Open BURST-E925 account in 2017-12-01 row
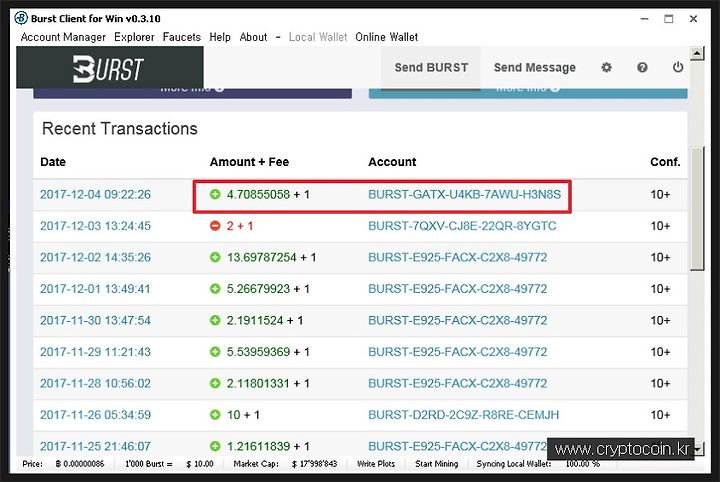Image resolution: width=720 pixels, height=482 pixels. coord(457,289)
